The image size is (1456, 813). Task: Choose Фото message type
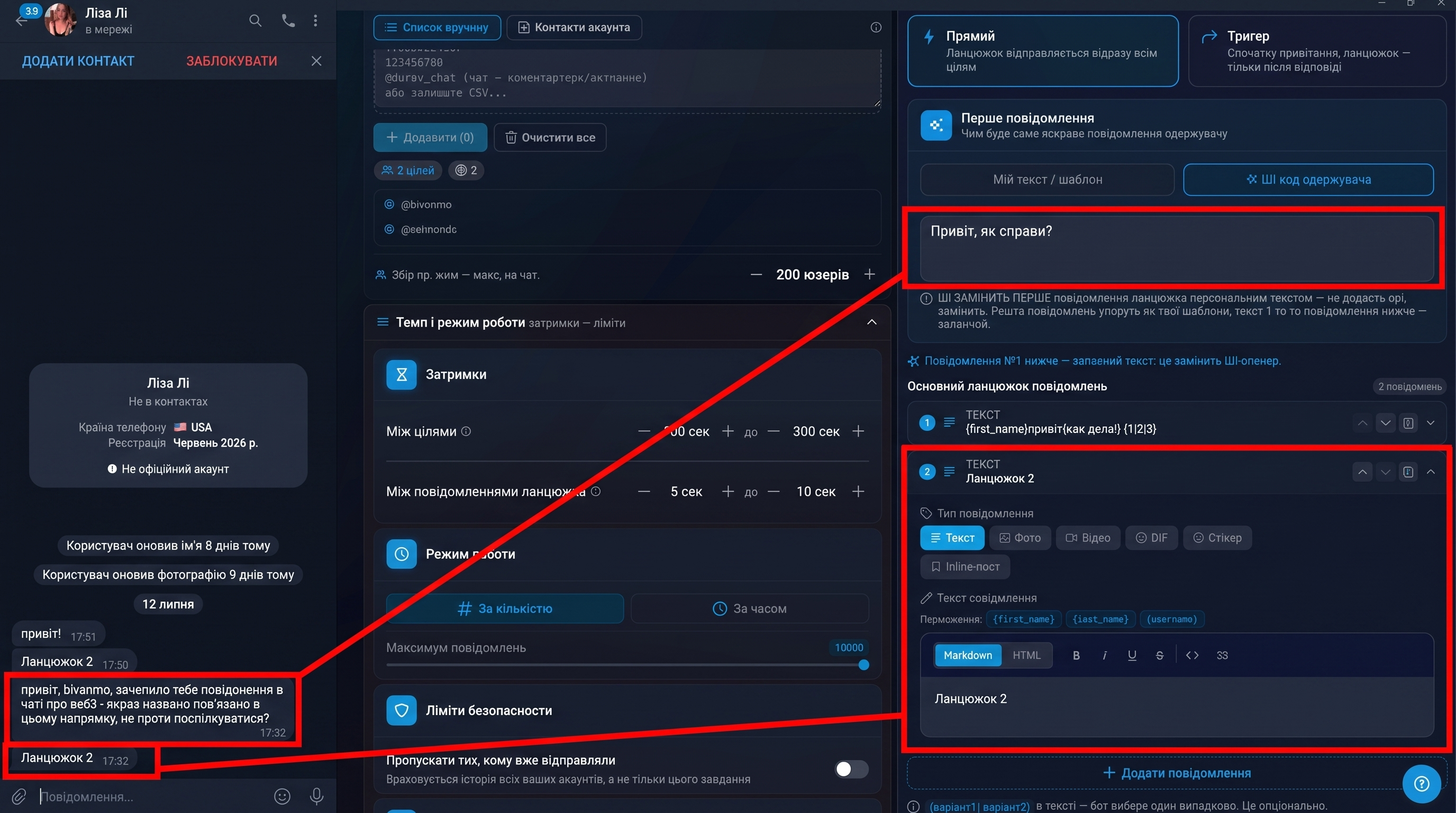point(1020,538)
